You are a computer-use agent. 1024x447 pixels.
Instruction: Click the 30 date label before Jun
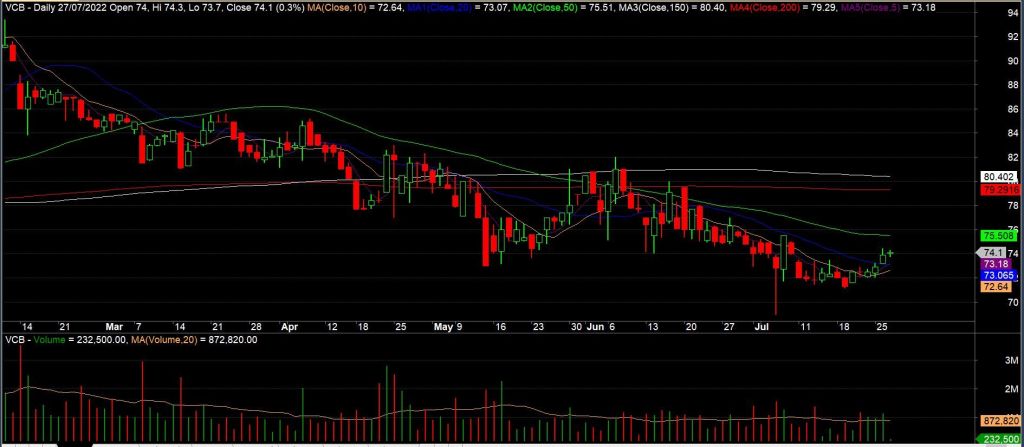(575, 326)
